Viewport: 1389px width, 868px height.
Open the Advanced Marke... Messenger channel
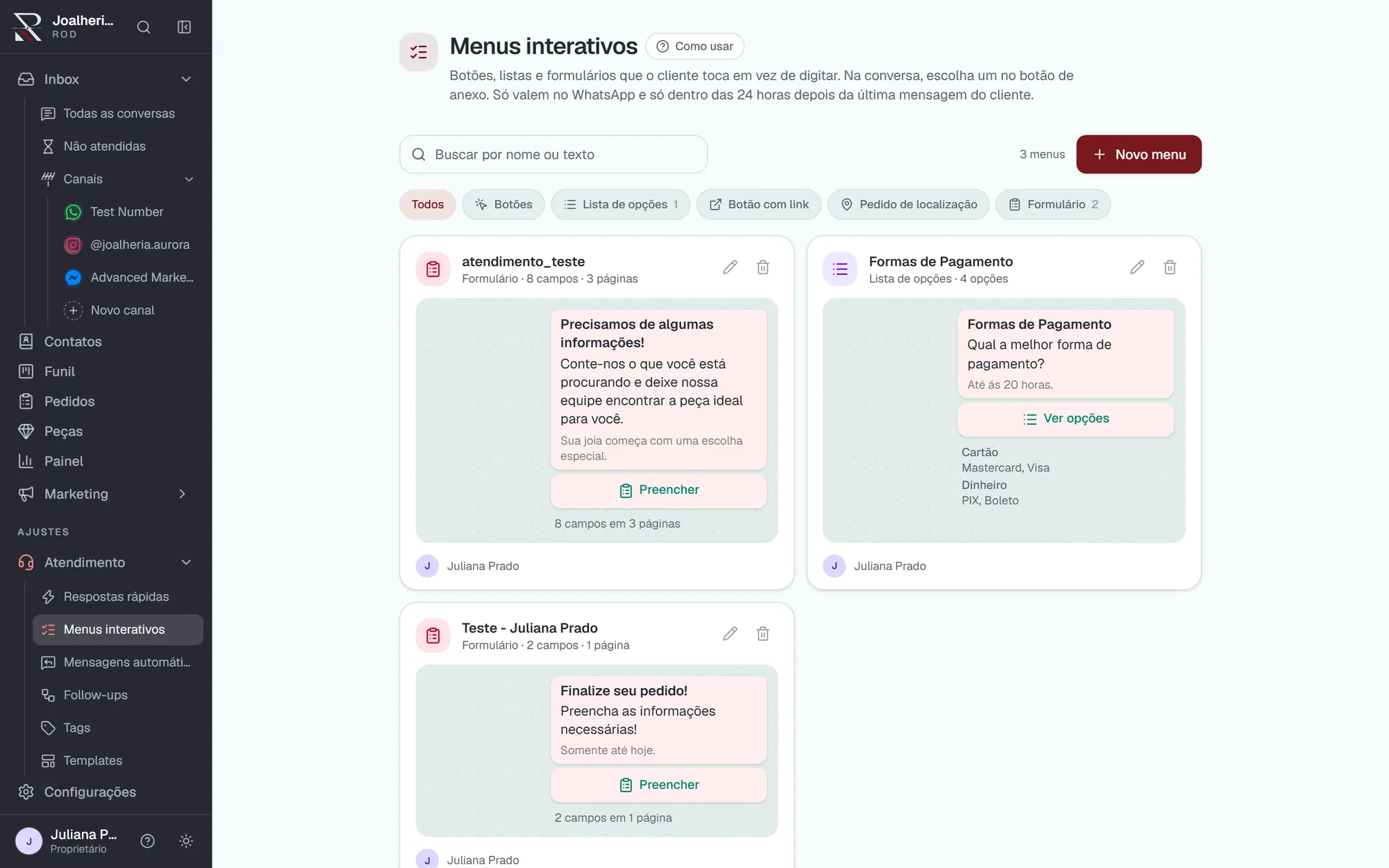(129, 277)
